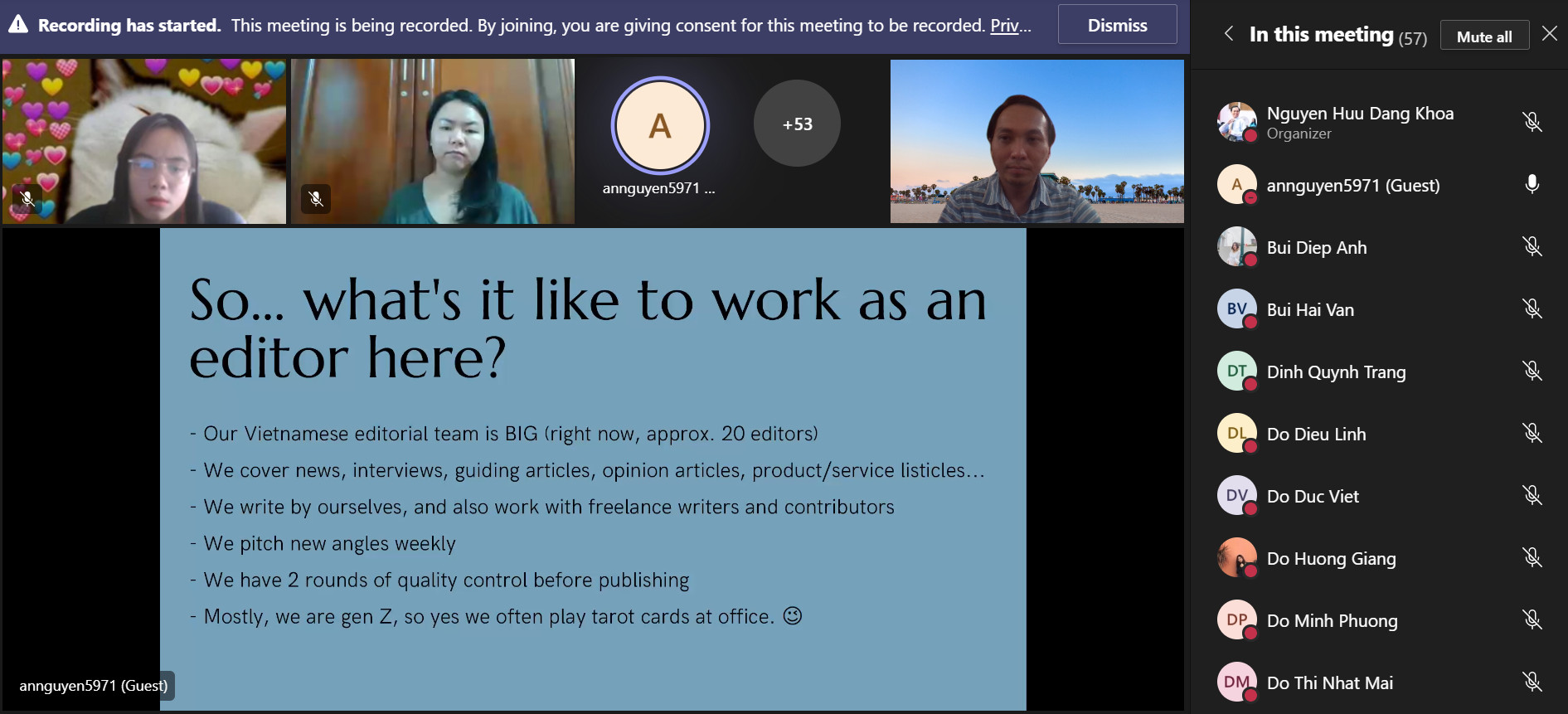The width and height of the screenshot is (1568, 714).
Task: Click Bui Diep Anh's avatar photo
Action: [x=1236, y=246]
